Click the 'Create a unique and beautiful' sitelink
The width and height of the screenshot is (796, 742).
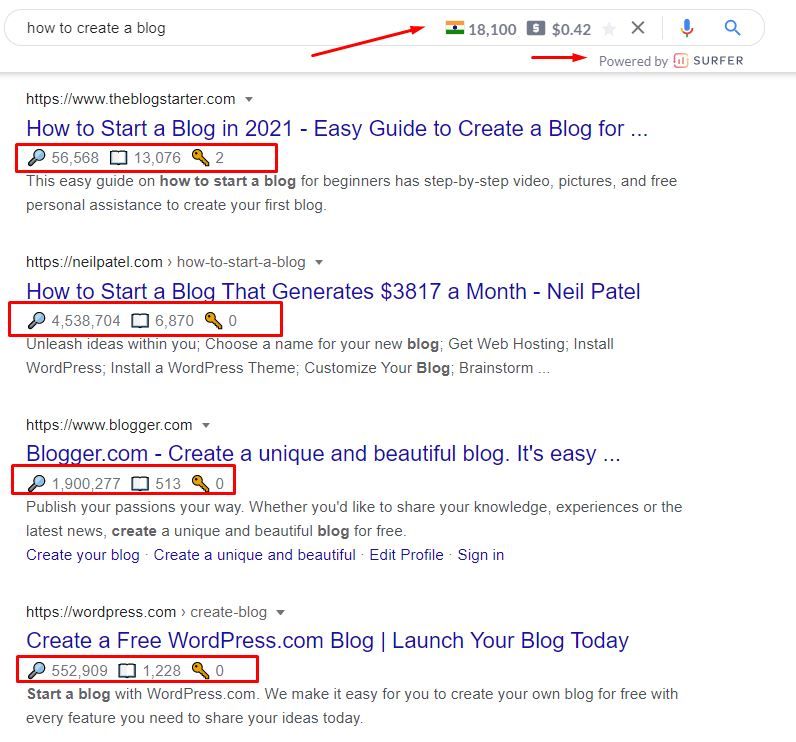point(254,555)
